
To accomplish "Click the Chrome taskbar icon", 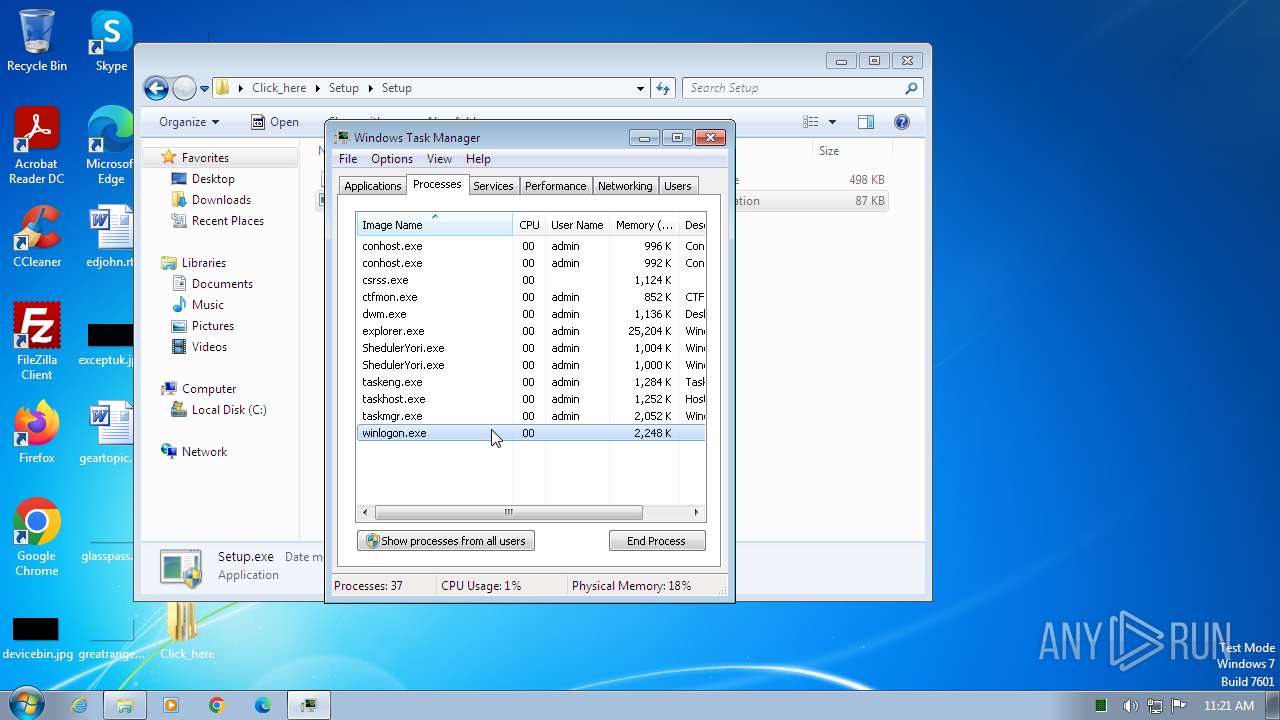I will 217,705.
